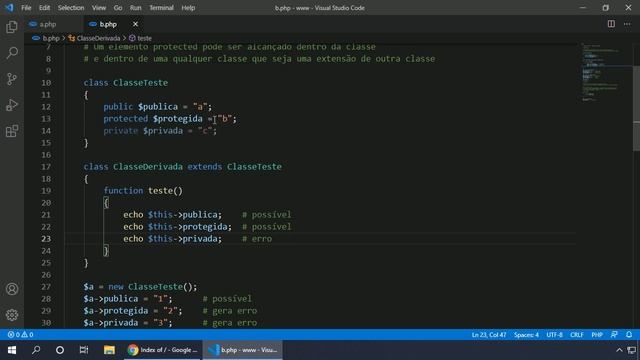Open the Windows taskbar search

(x=36, y=350)
